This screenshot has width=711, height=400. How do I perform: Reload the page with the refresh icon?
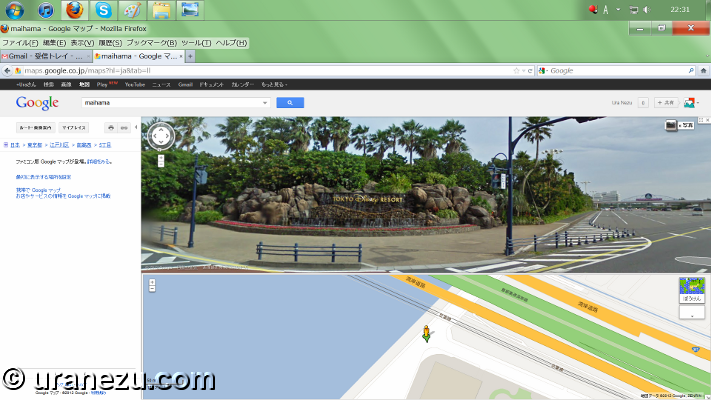pos(530,71)
